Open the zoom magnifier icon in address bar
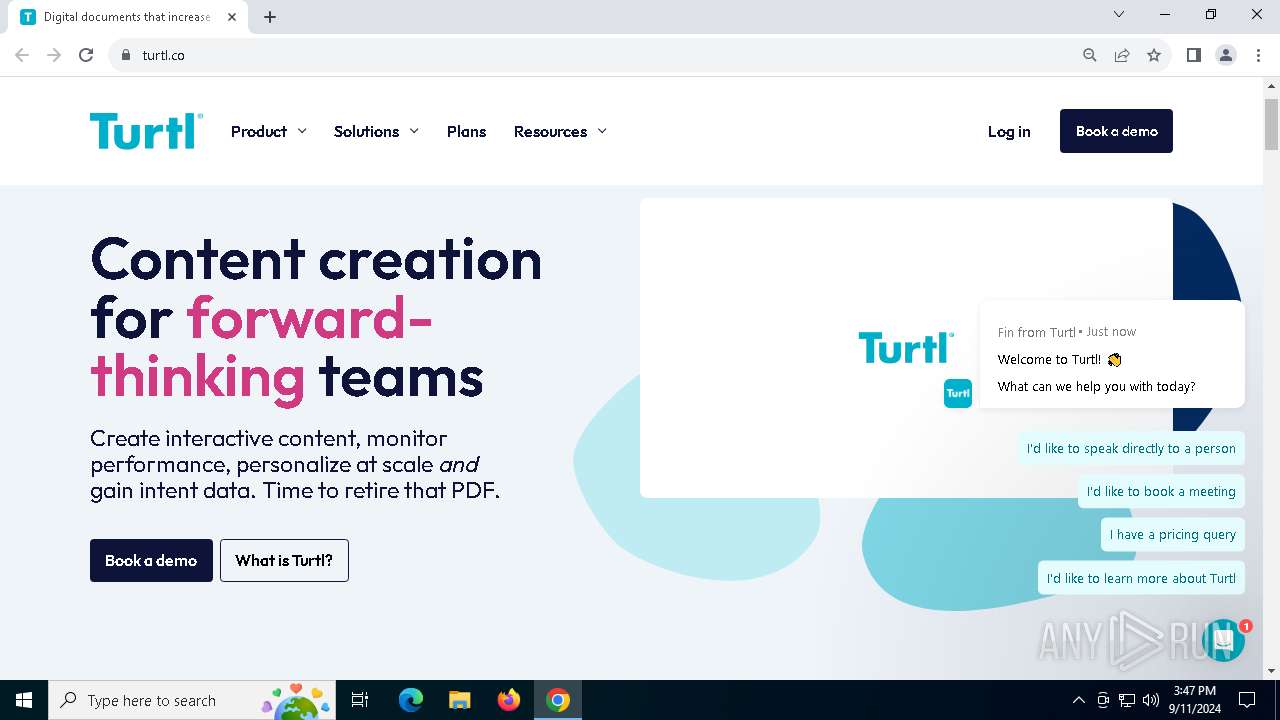The width and height of the screenshot is (1280, 720). (x=1090, y=55)
